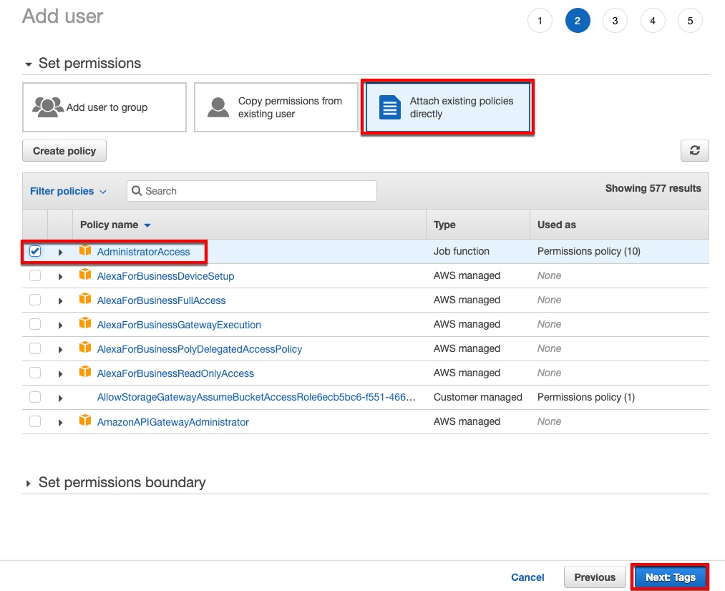This screenshot has width=725, height=591.
Task: Click the 'Customer managed' type cell
Action: coord(478,397)
